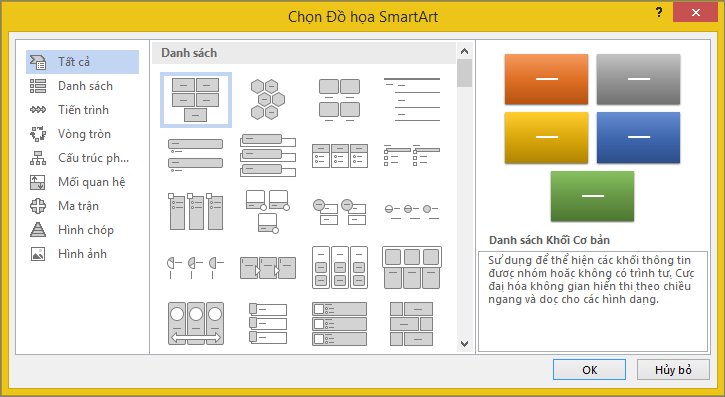Select the vertical box list layout

[268, 155]
